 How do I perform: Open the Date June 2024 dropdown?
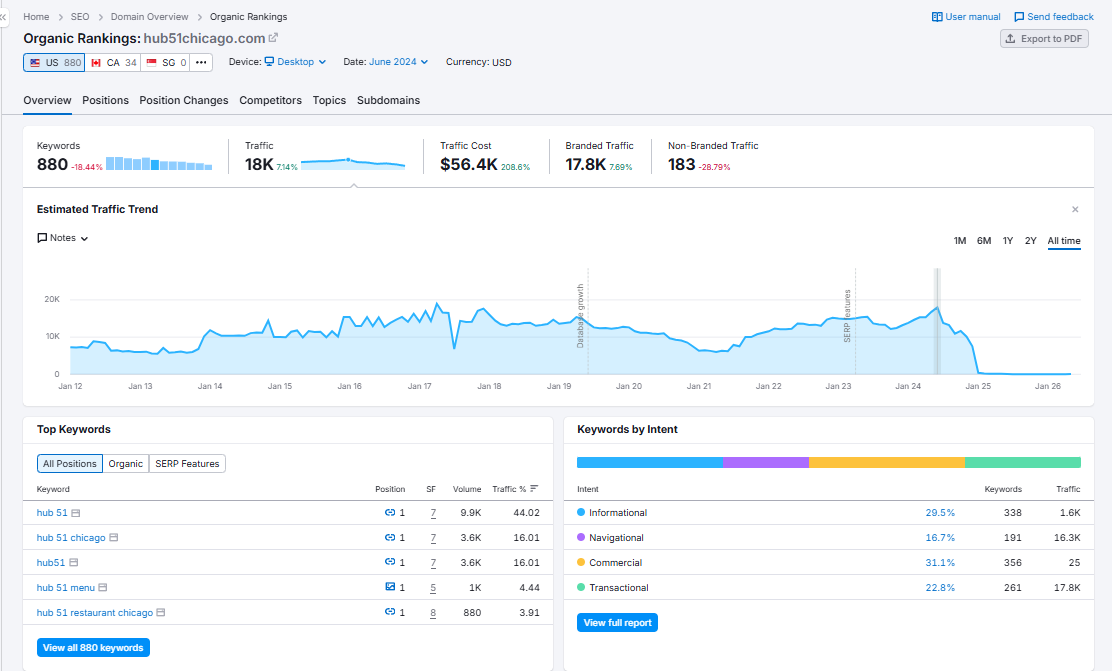pyautogui.click(x=399, y=62)
